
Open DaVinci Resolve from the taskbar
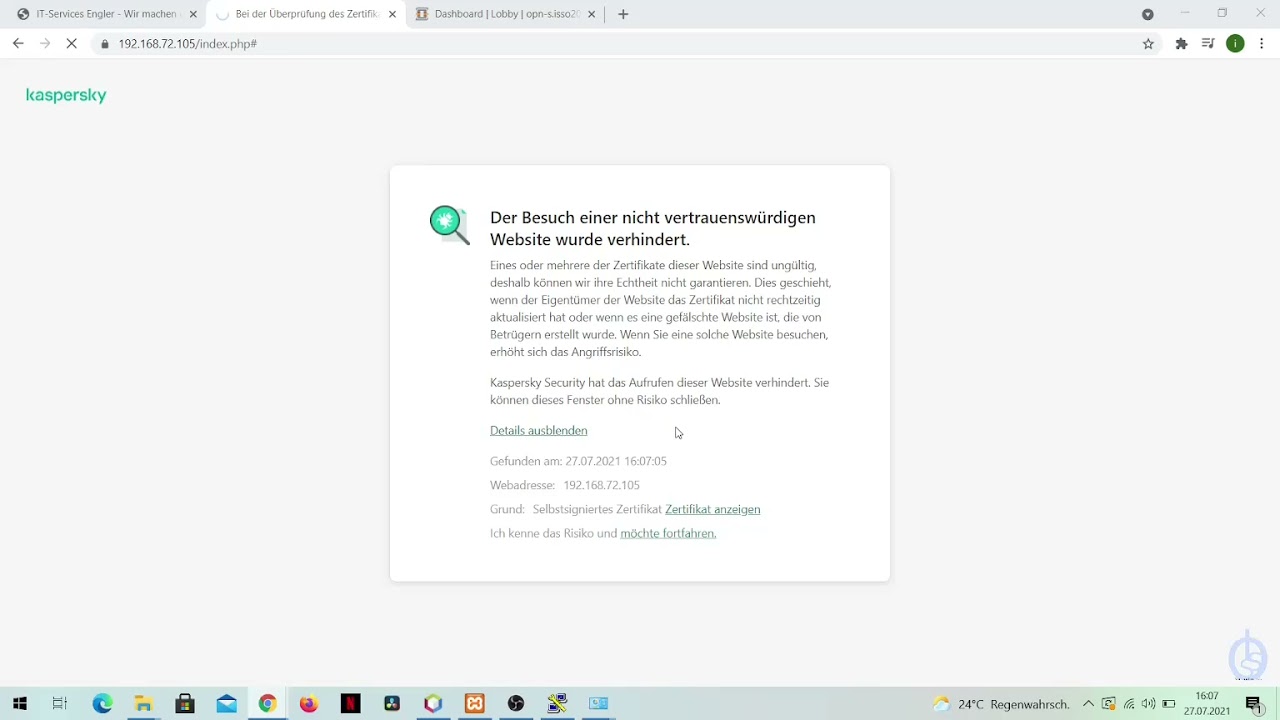392,704
